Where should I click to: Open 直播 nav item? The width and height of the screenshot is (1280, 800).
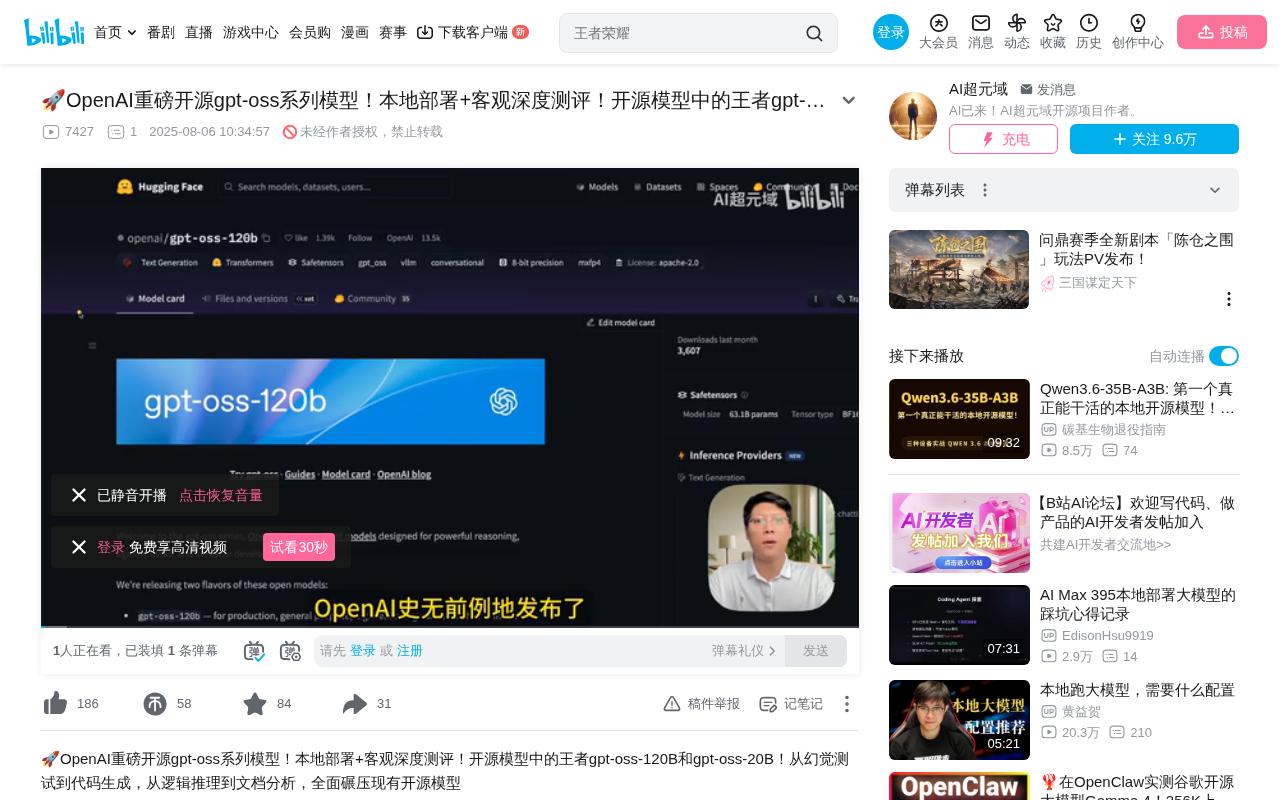pos(199,32)
